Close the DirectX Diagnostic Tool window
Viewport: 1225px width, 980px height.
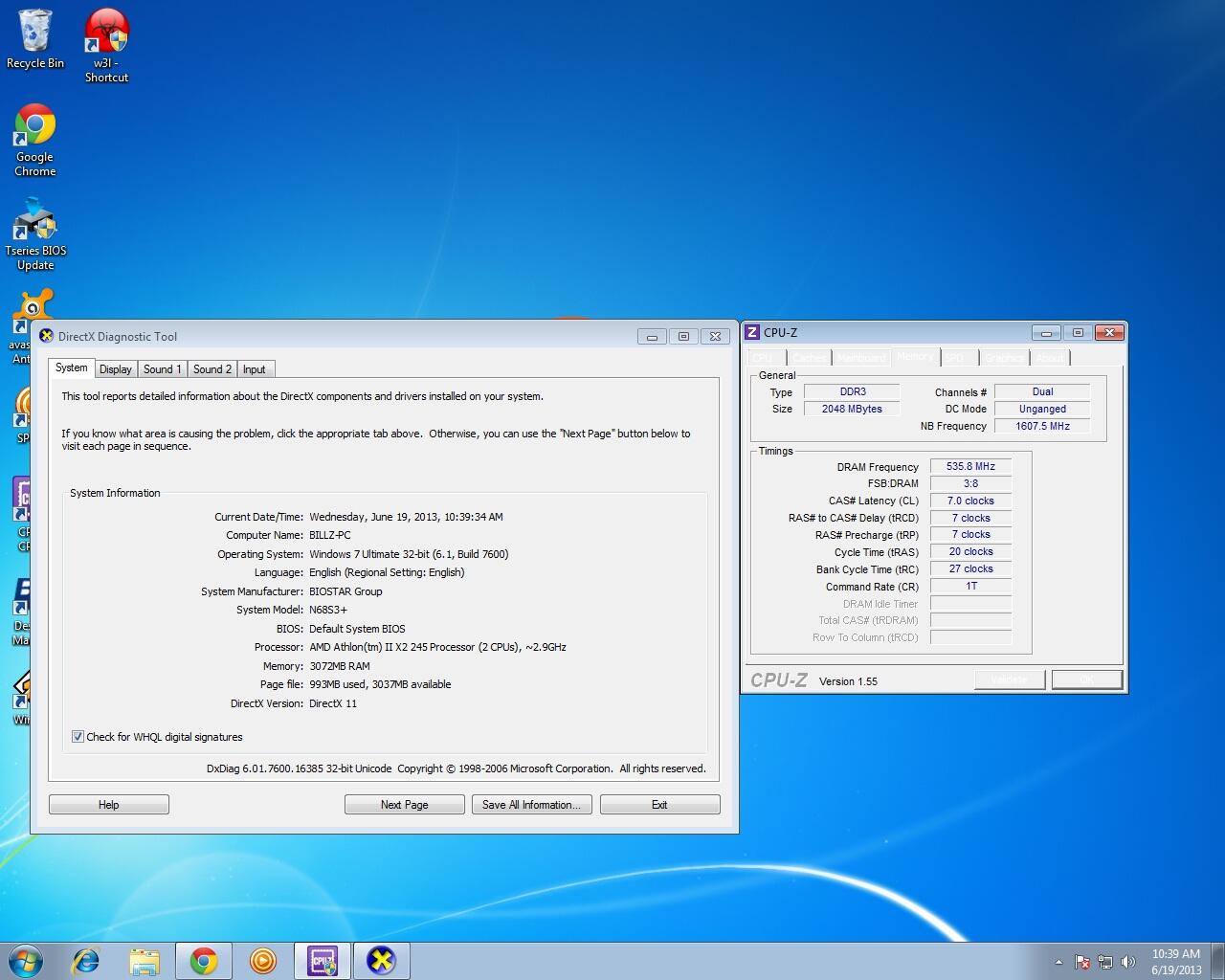[x=715, y=336]
